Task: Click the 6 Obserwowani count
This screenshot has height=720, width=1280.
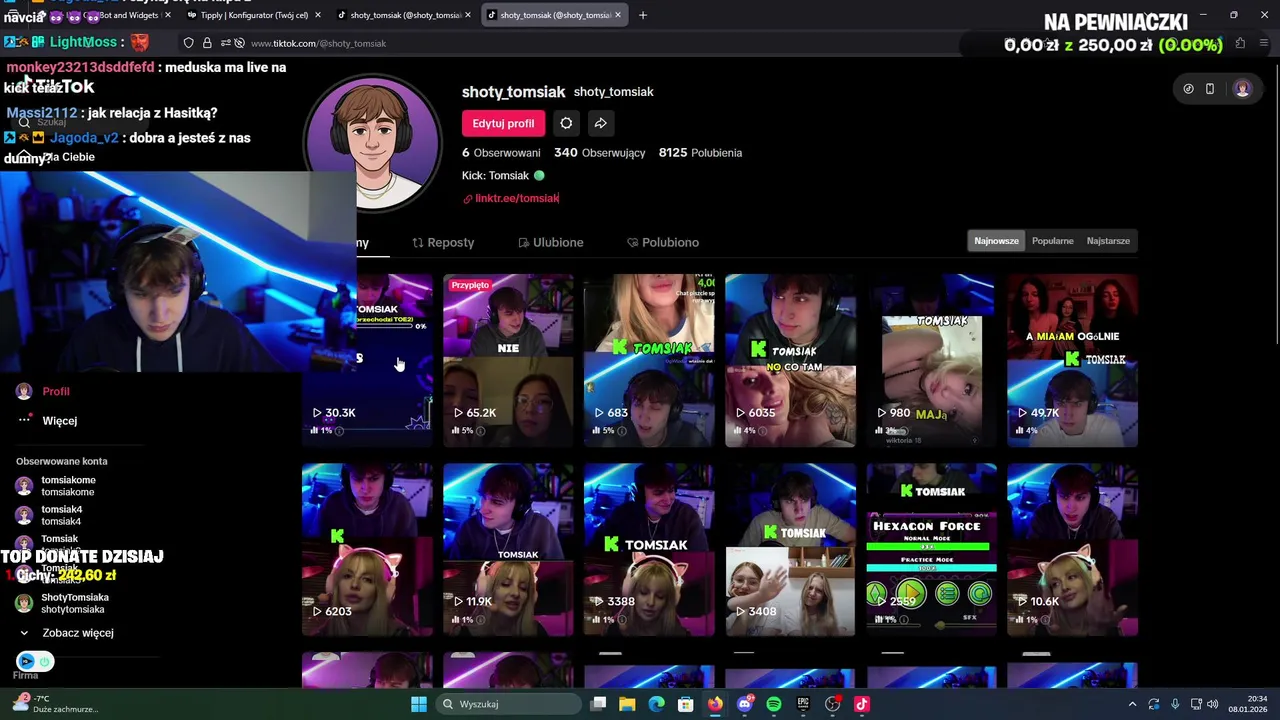Action: tap(501, 153)
